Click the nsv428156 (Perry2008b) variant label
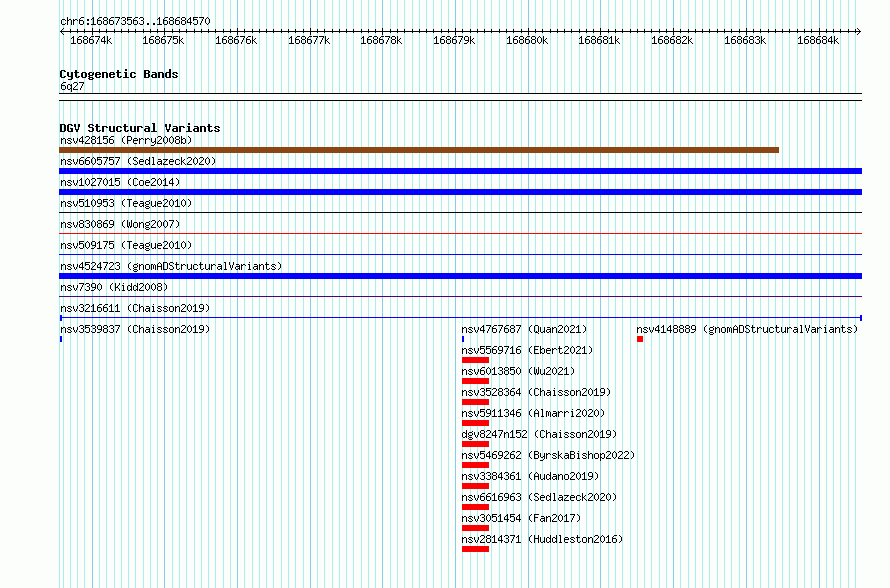Image resolution: width=890 pixels, height=588 pixels. pos(126,140)
